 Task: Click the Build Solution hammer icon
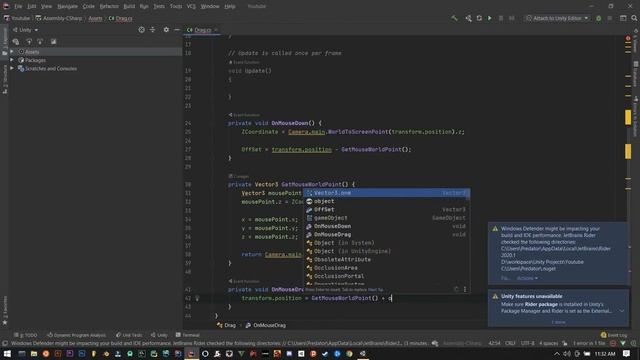pyautogui.click(x=454, y=18)
